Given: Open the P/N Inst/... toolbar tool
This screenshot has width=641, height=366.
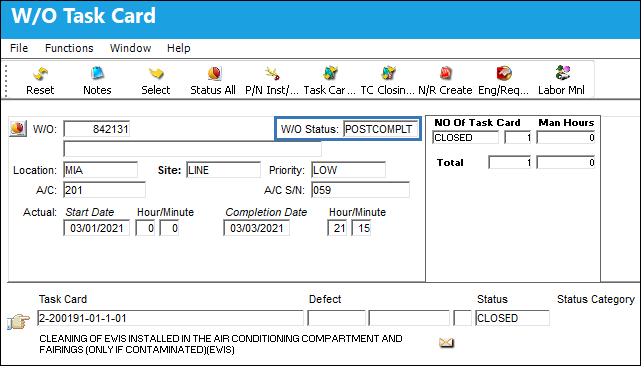Looking at the screenshot, I should click(x=272, y=81).
